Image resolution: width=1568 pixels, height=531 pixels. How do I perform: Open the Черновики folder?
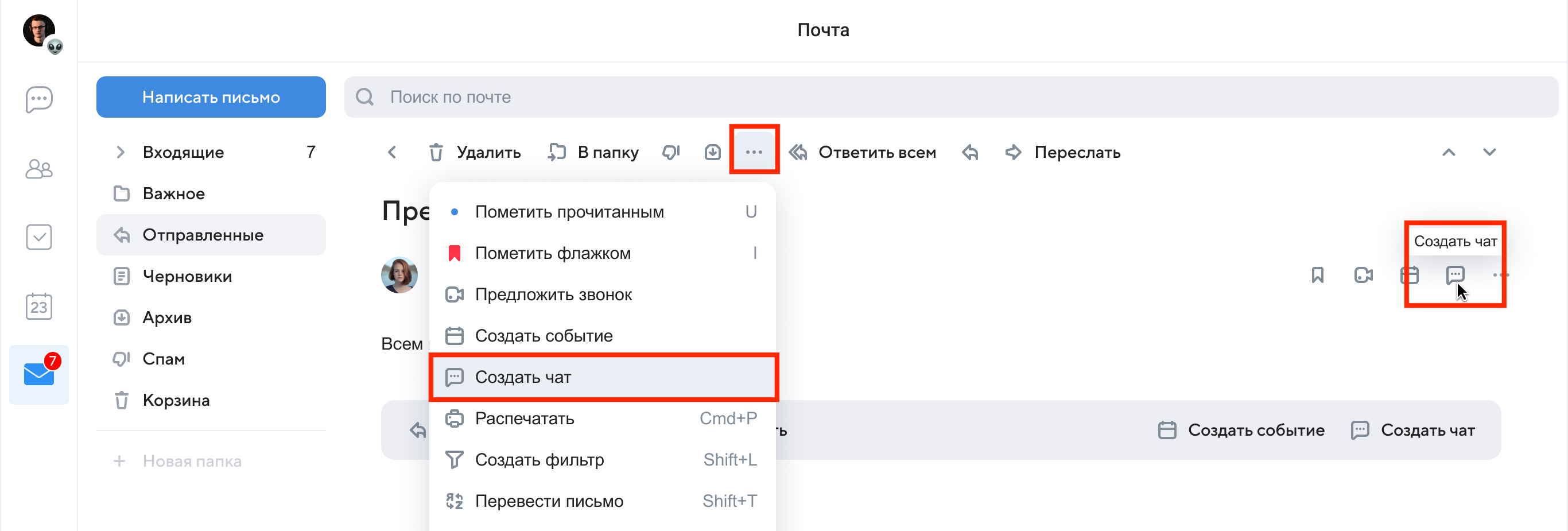pos(187,277)
